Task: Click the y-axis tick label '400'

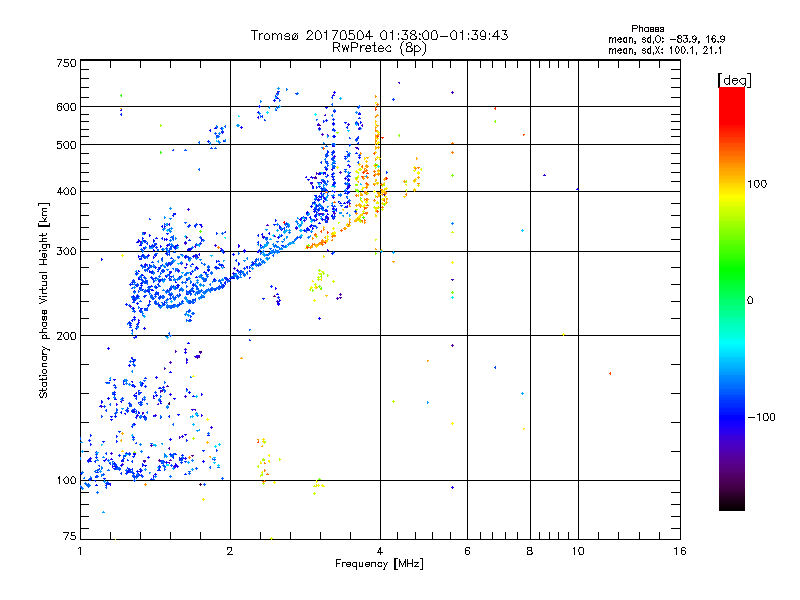Action: point(66,192)
